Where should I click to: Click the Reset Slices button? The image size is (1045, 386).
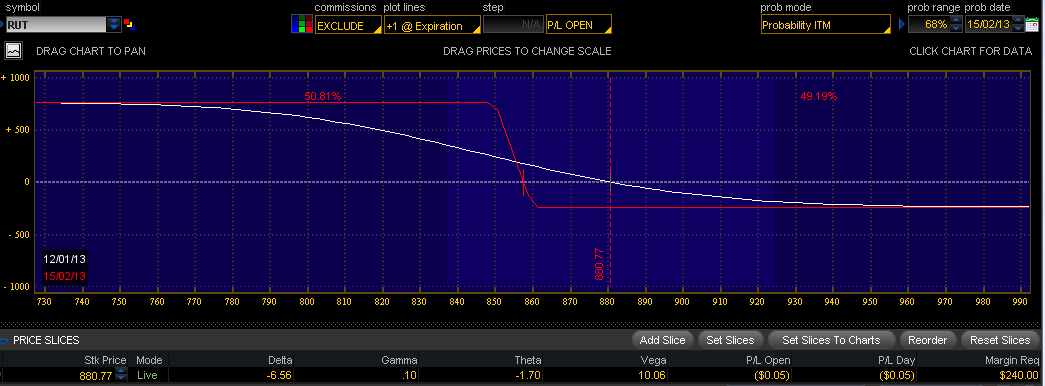(1000, 340)
